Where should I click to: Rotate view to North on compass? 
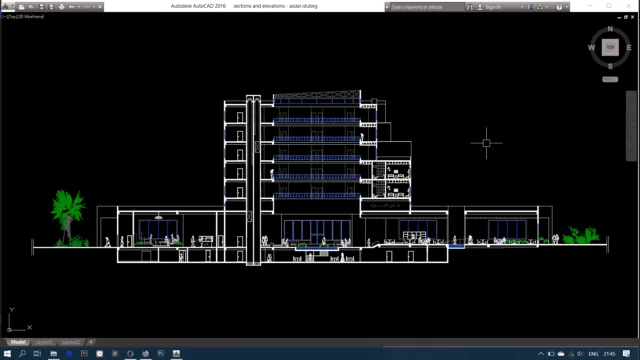click(x=610, y=29)
